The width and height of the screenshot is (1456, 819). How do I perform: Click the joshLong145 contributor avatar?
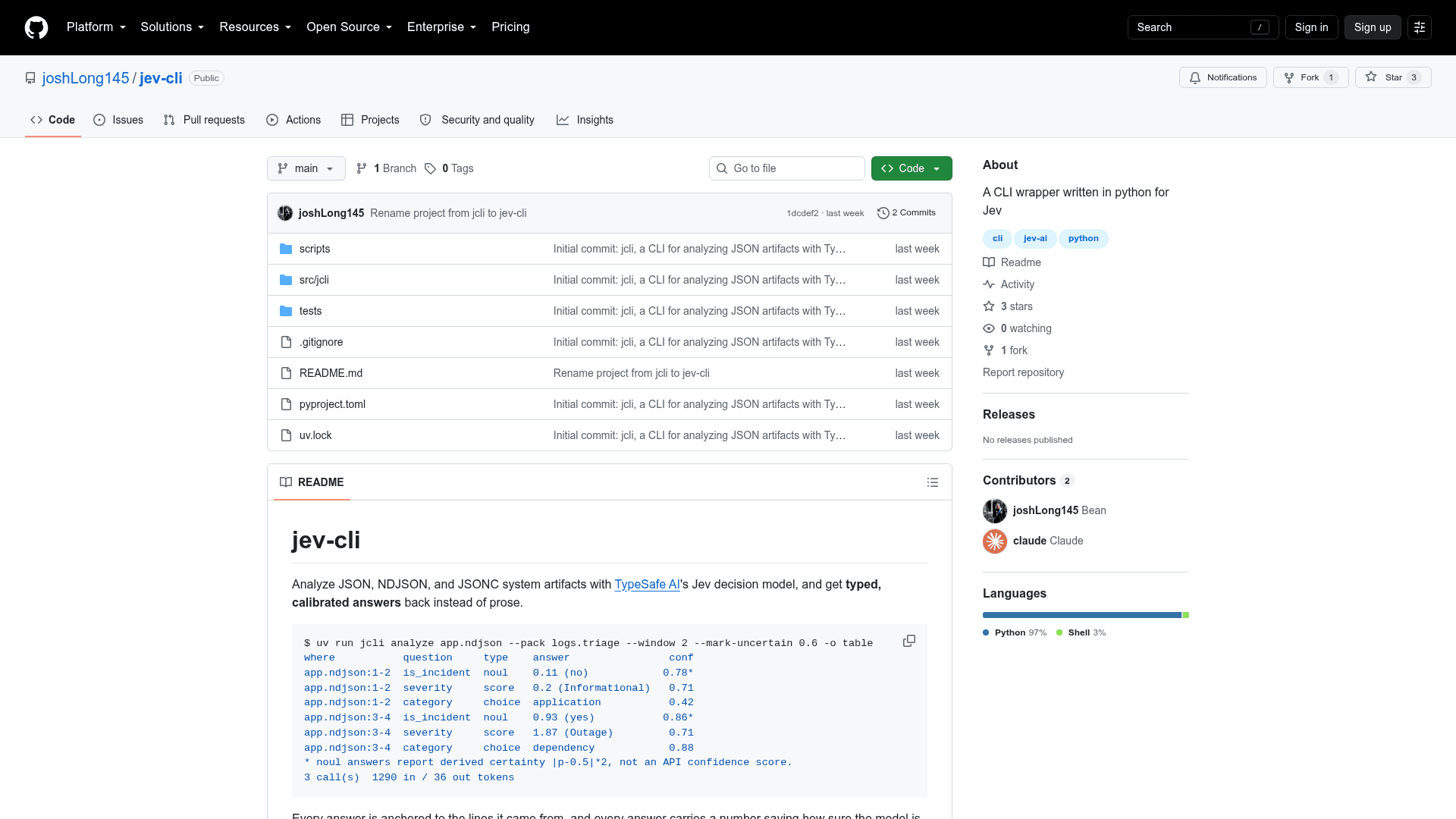(995, 511)
